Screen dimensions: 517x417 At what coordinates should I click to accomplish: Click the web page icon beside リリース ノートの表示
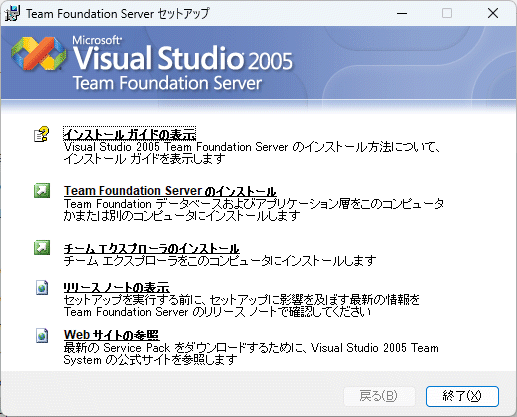click(42, 287)
